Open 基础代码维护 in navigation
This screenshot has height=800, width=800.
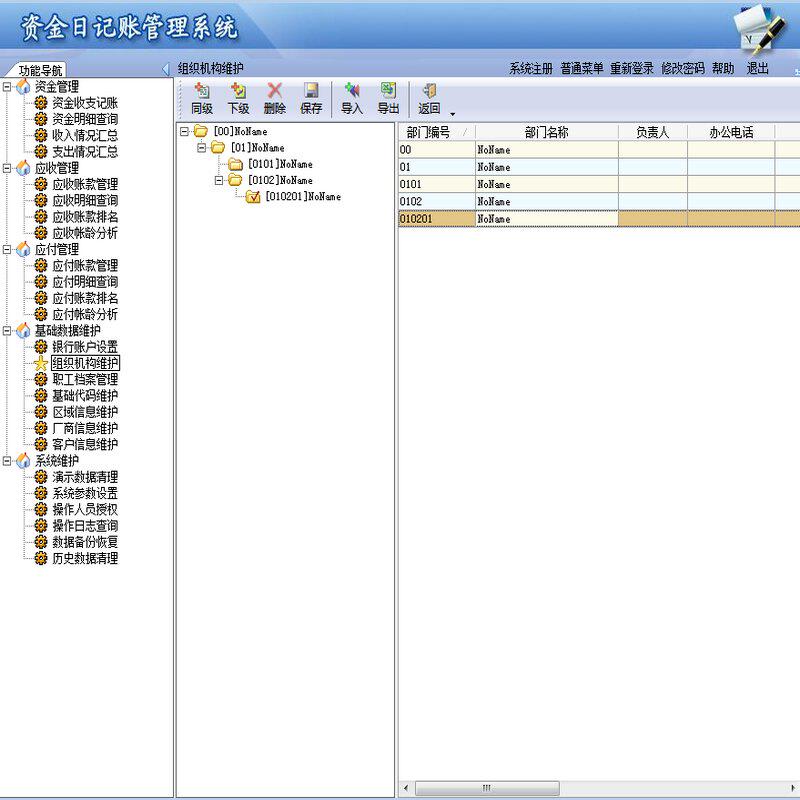[85, 396]
